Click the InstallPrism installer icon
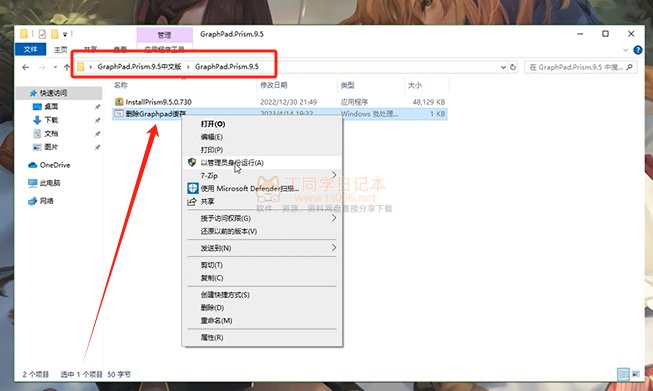Image resolution: width=653 pixels, height=391 pixels. [x=119, y=102]
